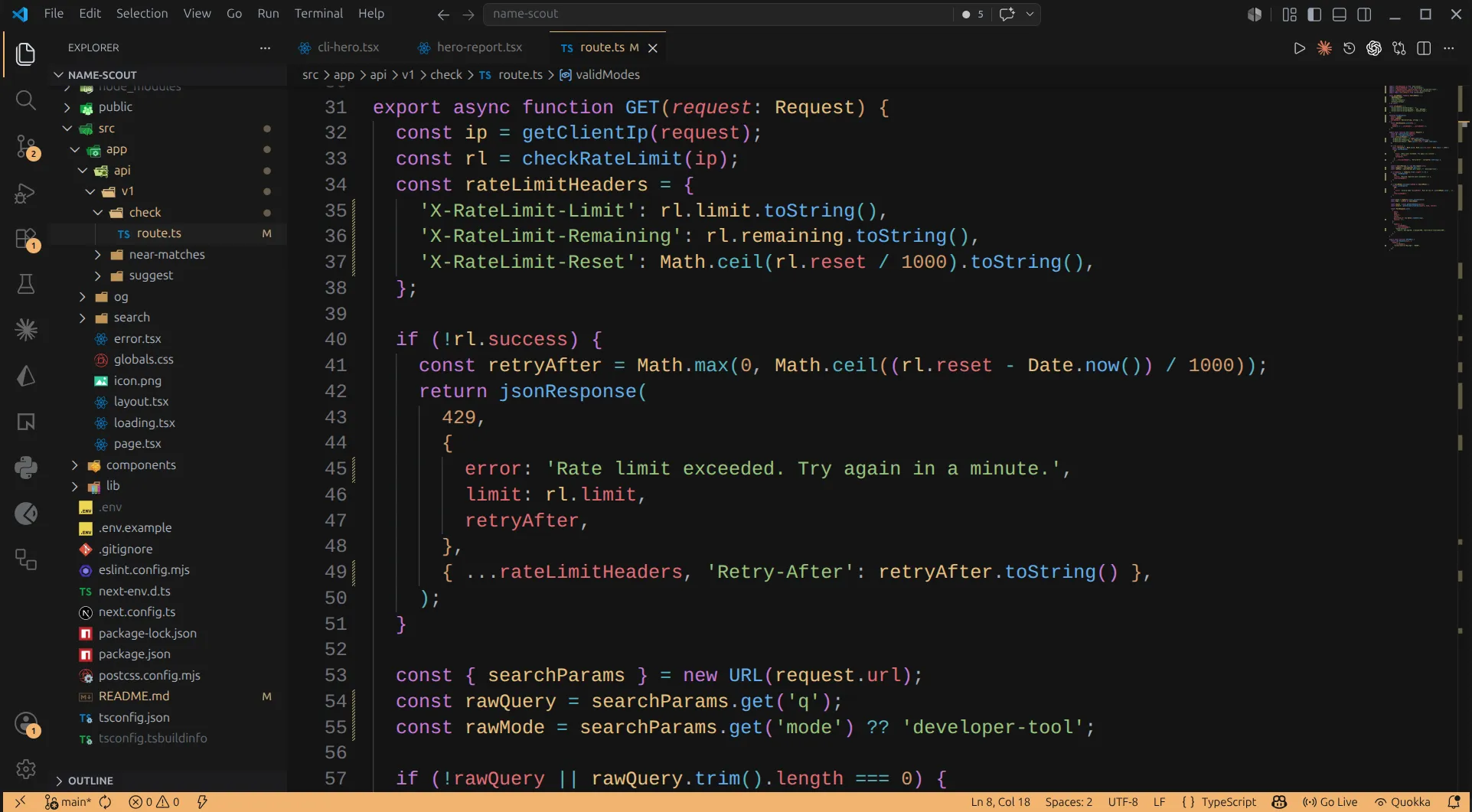Screen dimensions: 1472x812
Task: Open the Extensions view
Action: (x=26, y=239)
